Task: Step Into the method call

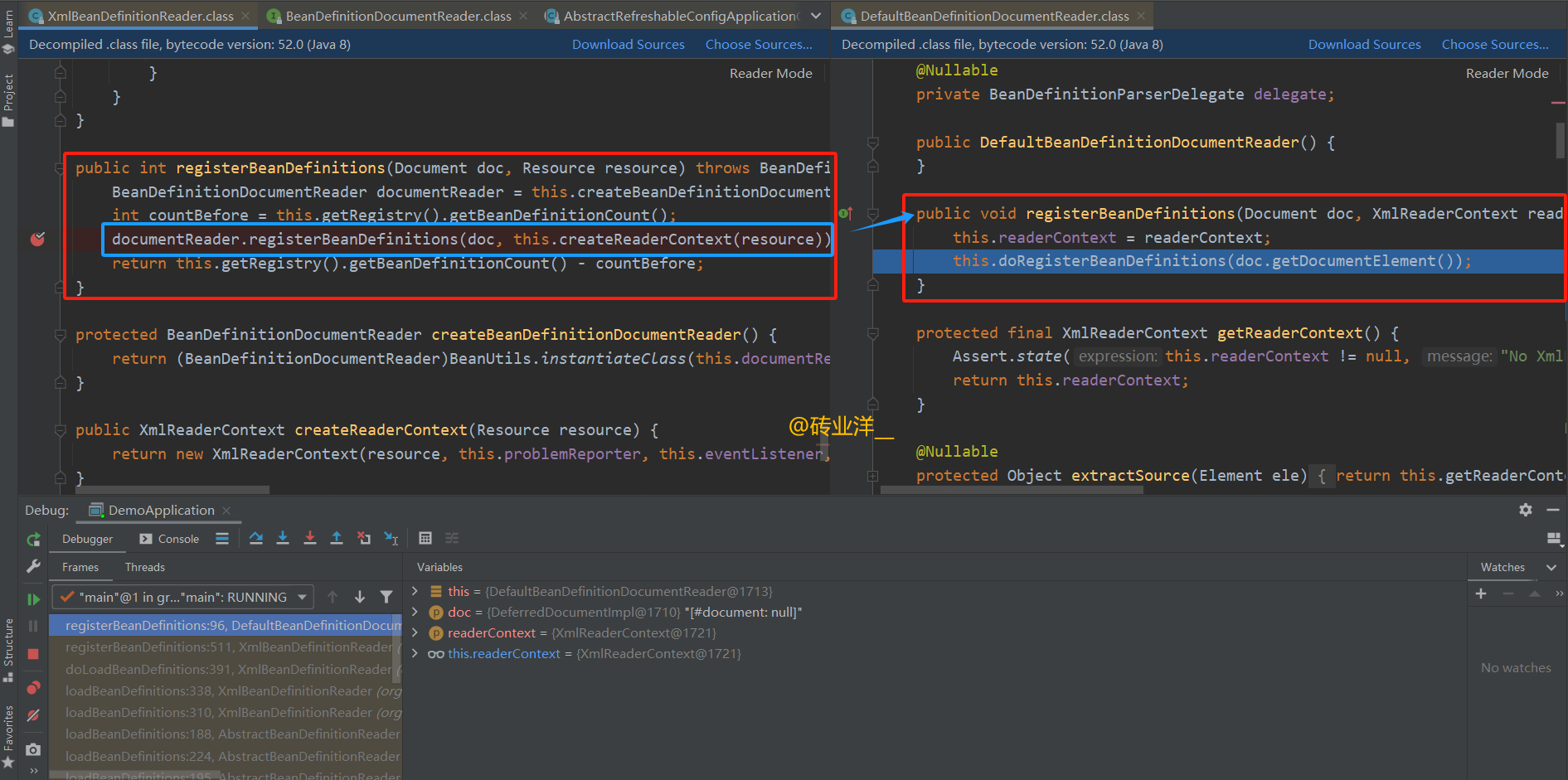Action: (283, 538)
